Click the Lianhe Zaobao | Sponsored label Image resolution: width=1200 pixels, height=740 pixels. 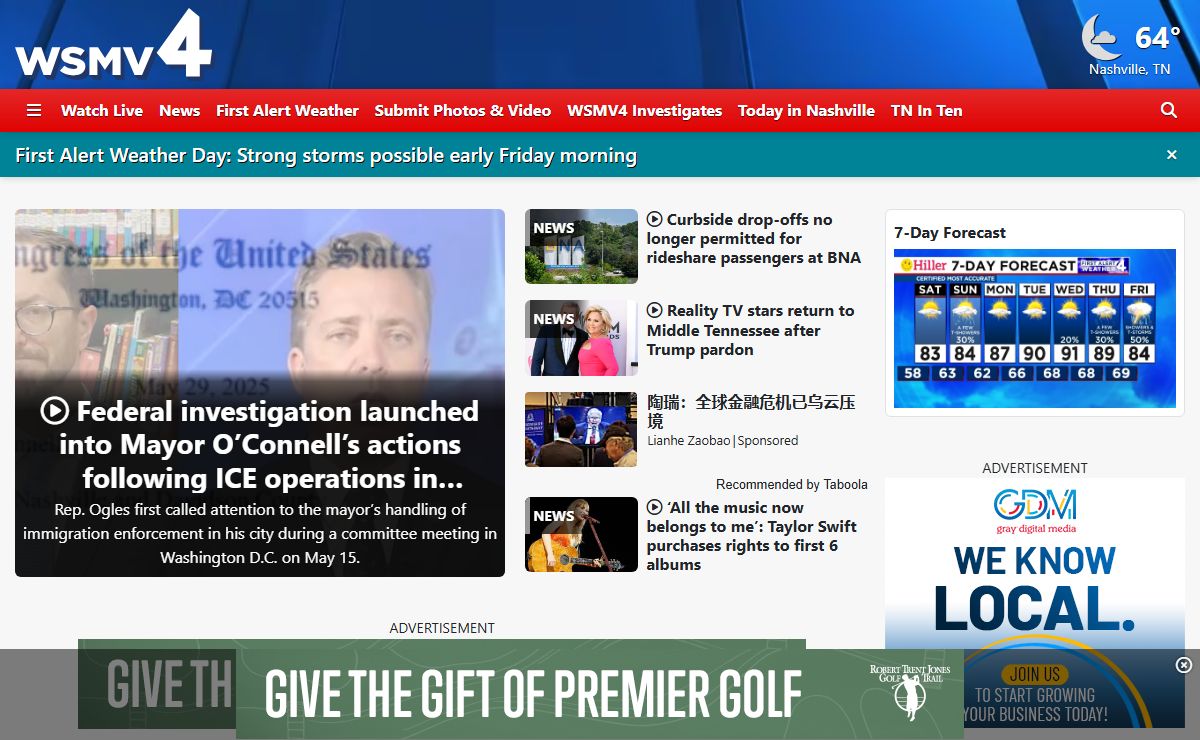click(722, 441)
